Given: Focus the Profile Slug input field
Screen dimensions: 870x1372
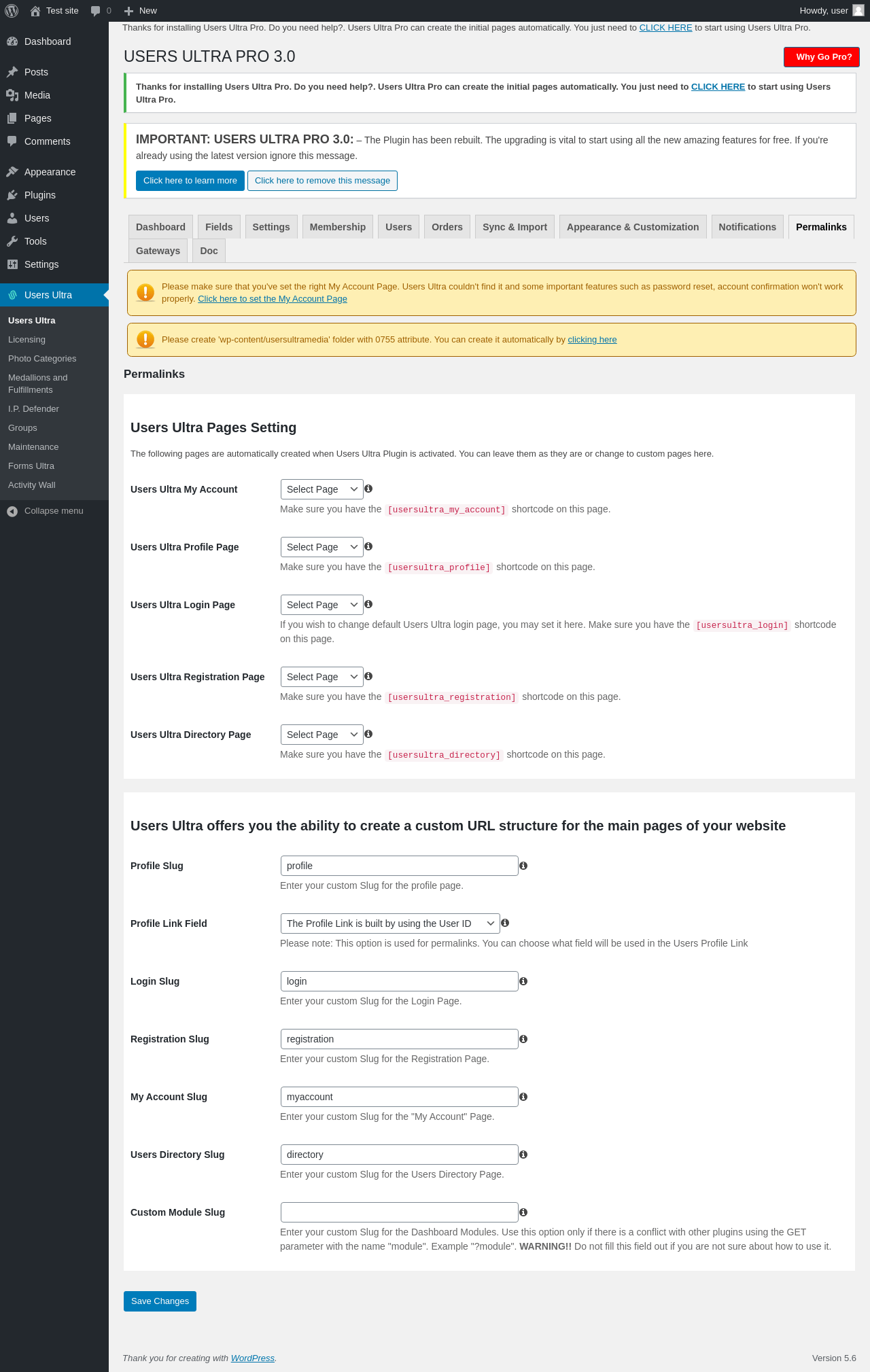Looking at the screenshot, I should coord(399,866).
